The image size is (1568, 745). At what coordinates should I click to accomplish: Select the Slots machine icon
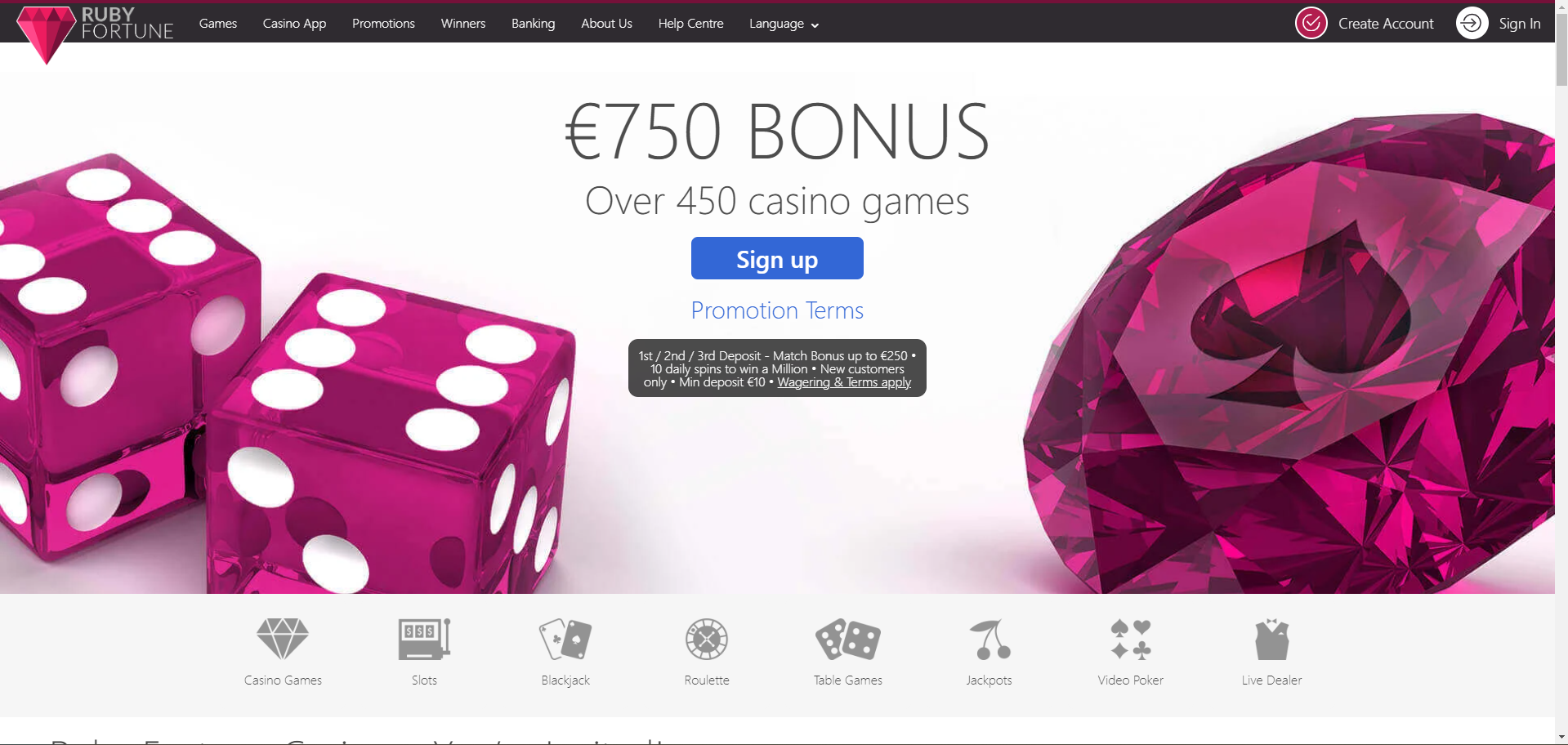(424, 639)
